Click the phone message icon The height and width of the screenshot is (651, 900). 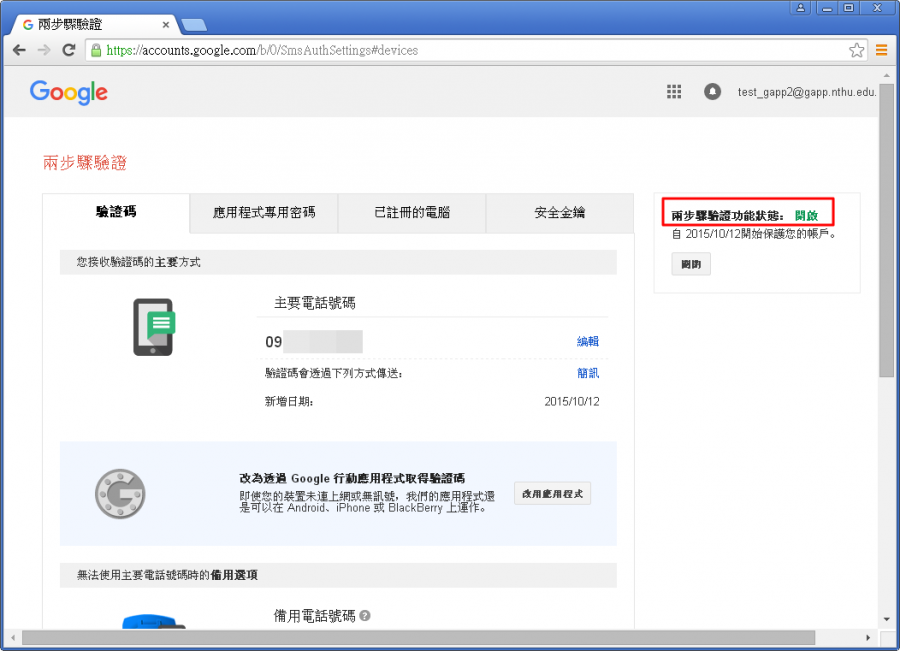click(x=154, y=326)
